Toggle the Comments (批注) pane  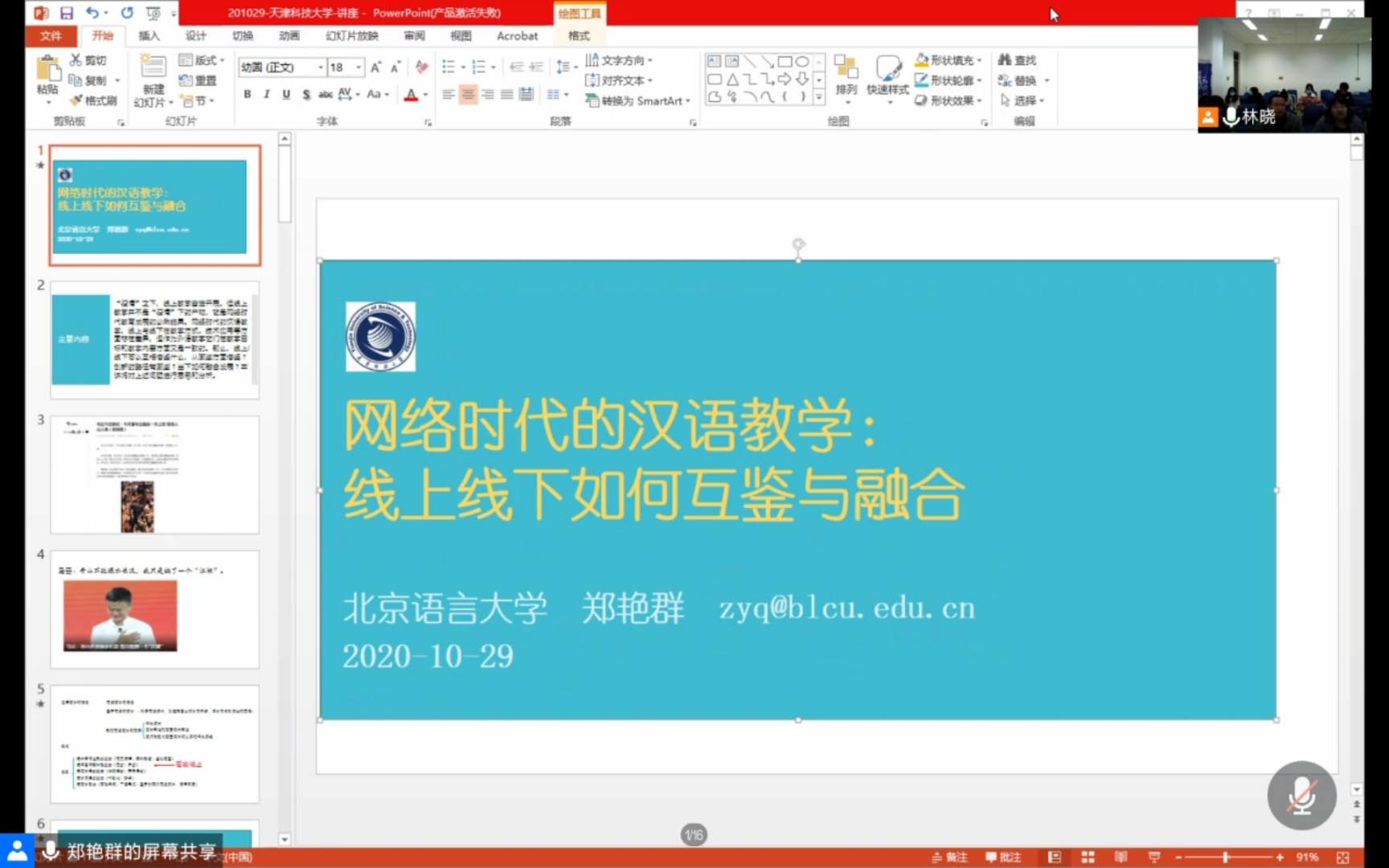coord(1003,858)
